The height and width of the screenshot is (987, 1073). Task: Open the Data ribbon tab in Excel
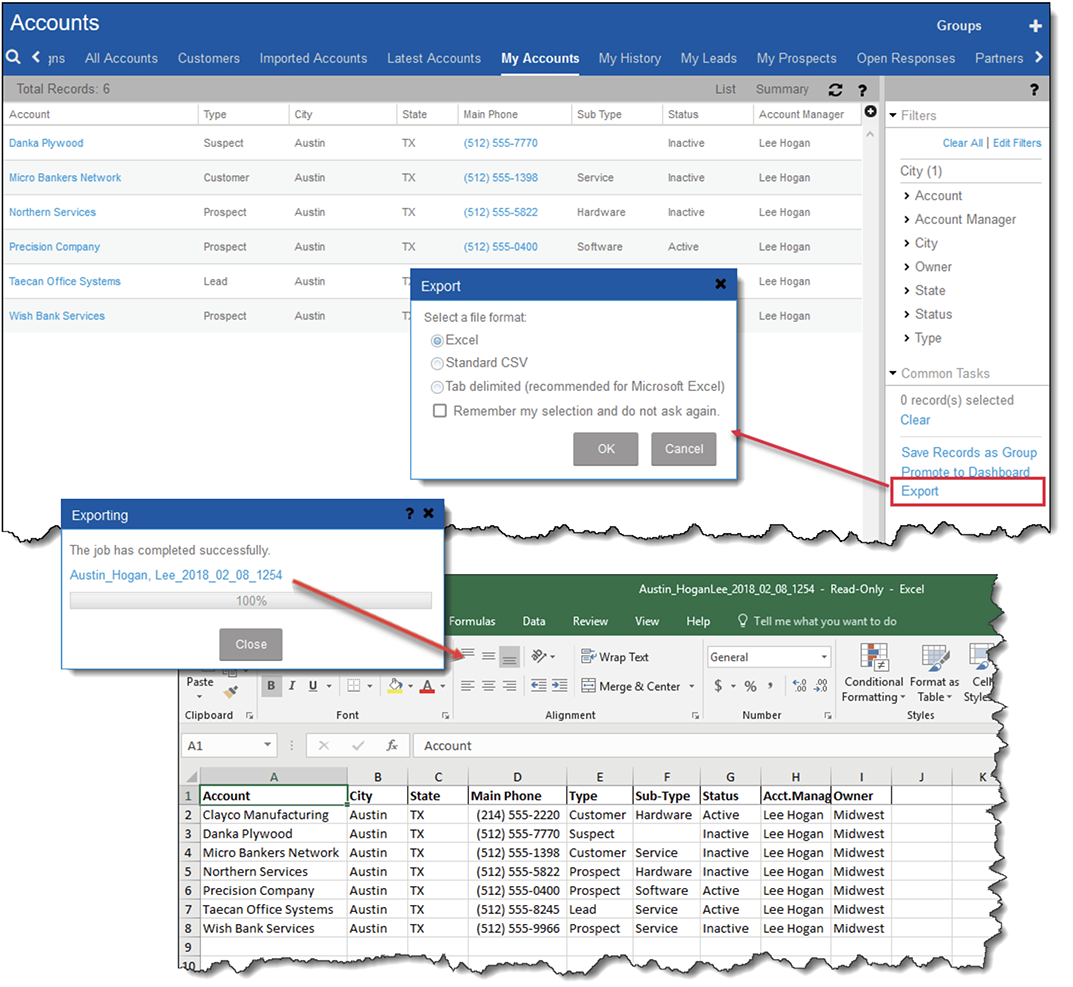pyautogui.click(x=534, y=621)
